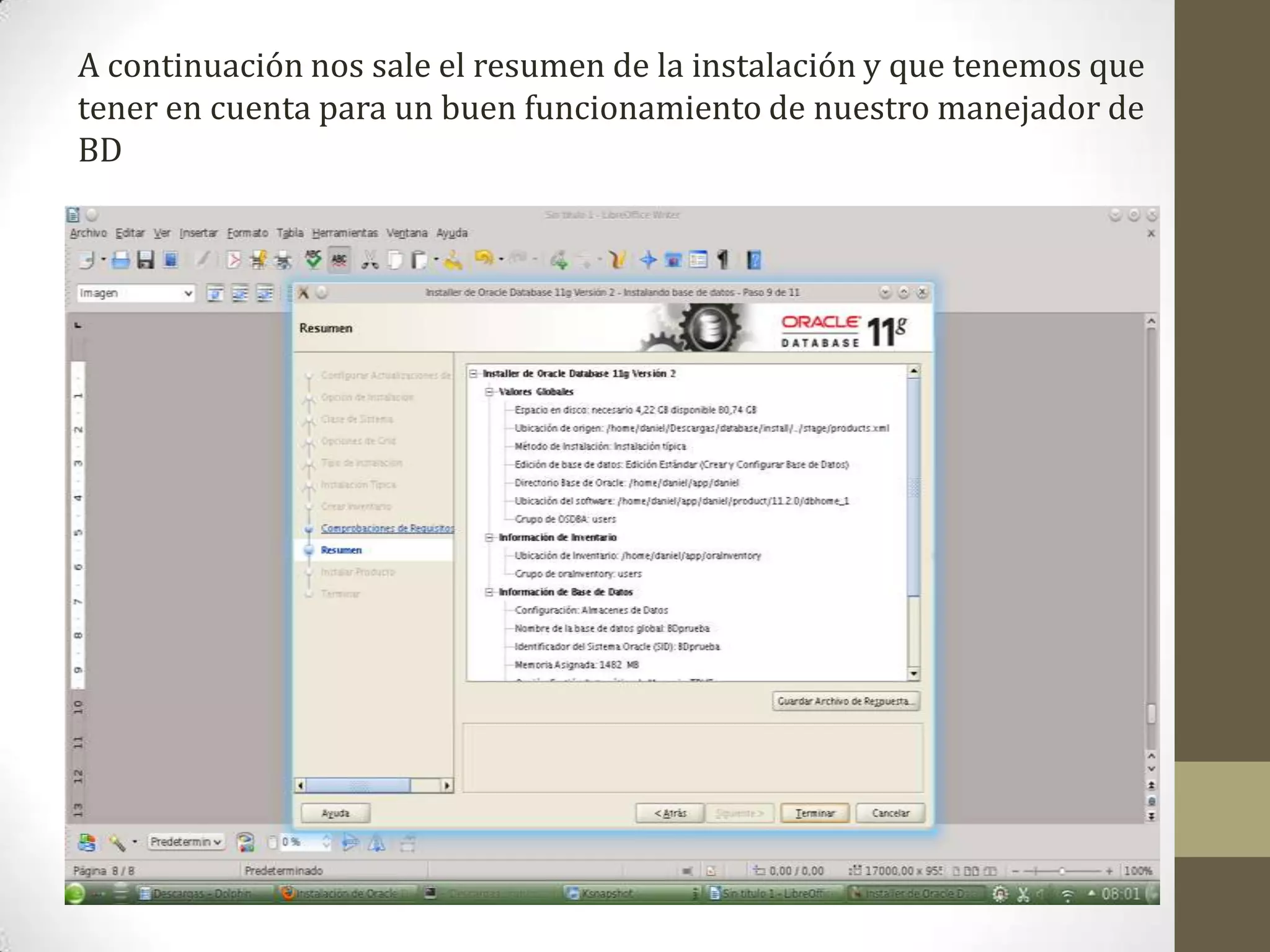Viewport: 1270px width, 952px height.
Task: Click the step list horizontal scrollbar right arrow
Action: pos(447,786)
